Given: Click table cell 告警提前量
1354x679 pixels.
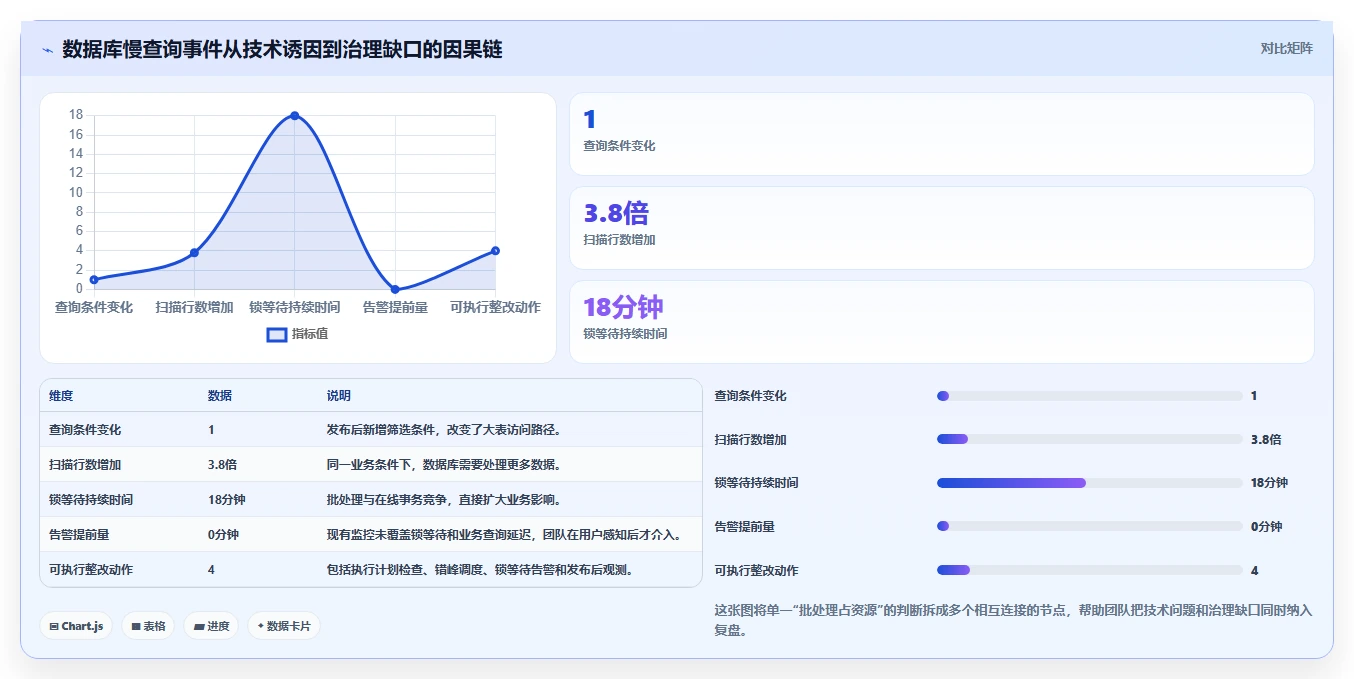Looking at the screenshot, I should (79, 535).
